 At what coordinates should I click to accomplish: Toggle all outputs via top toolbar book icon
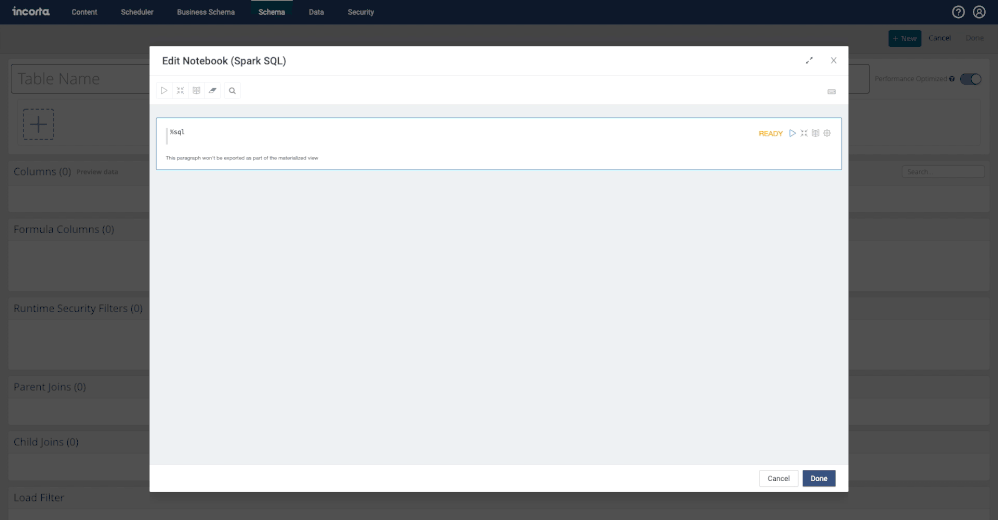point(196,90)
